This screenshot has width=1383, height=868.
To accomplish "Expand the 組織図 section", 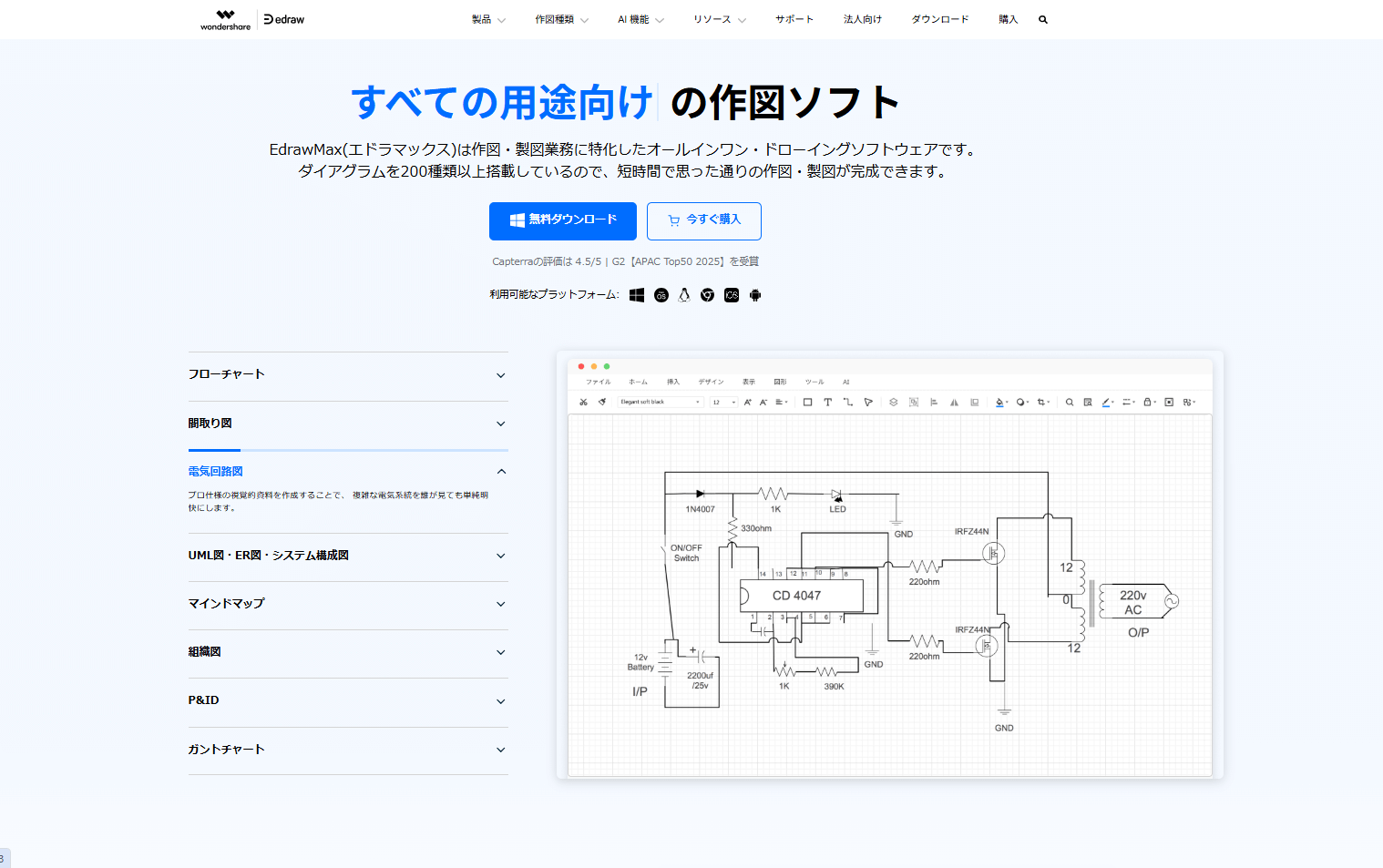I will click(348, 652).
